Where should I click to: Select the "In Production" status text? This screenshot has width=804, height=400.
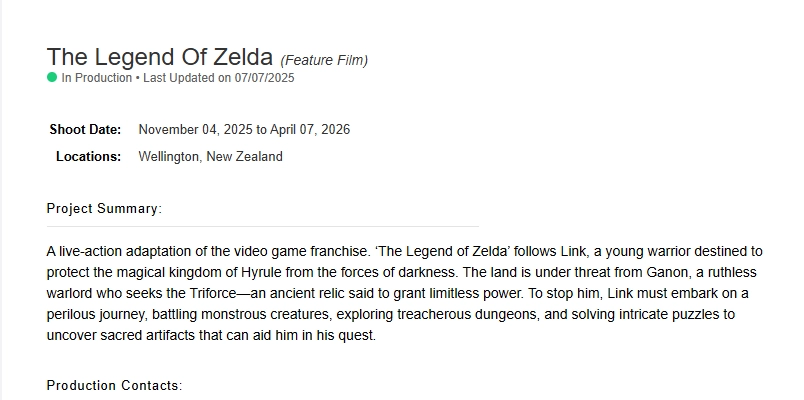point(96,78)
